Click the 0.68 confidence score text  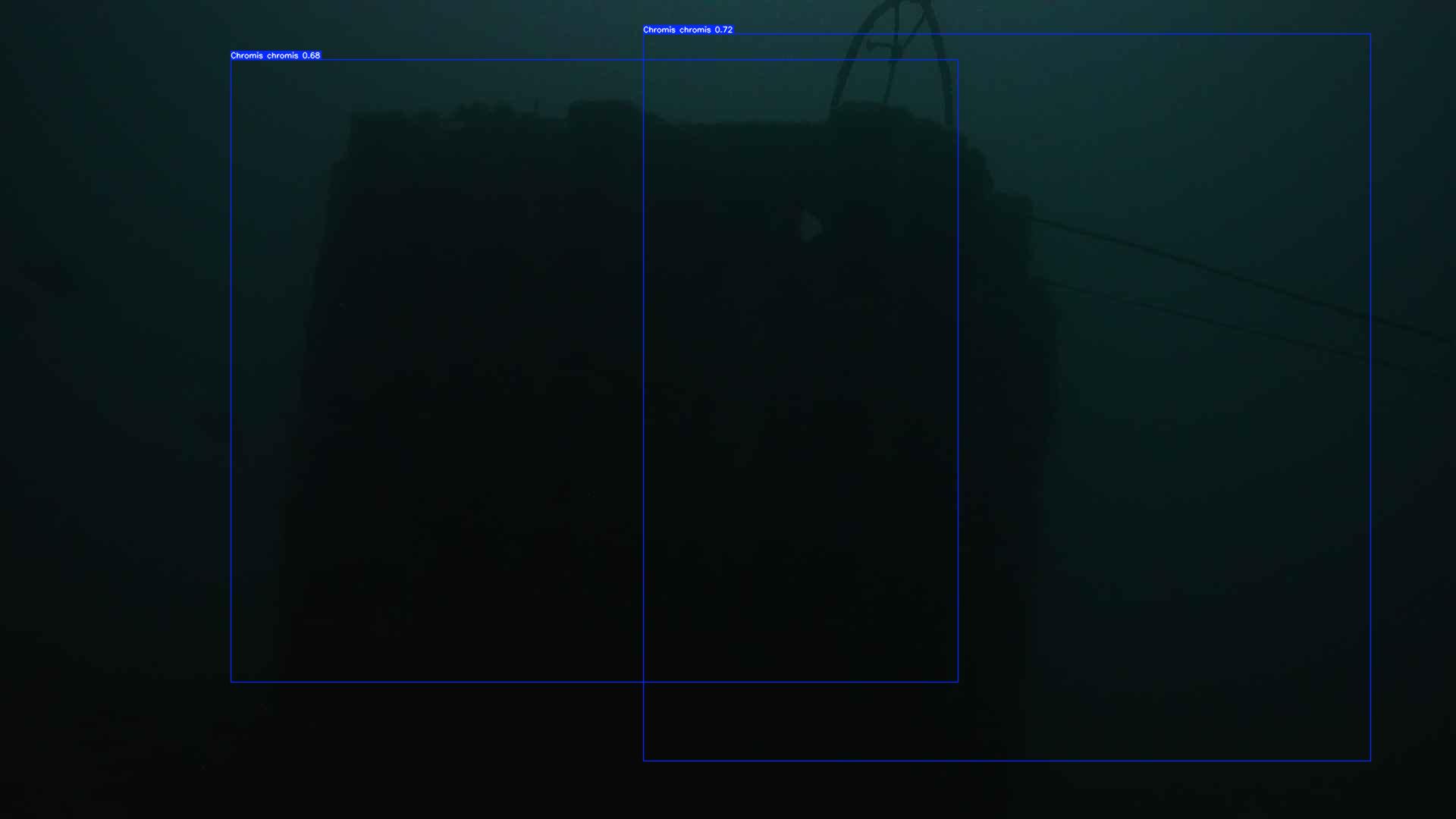[x=311, y=55]
